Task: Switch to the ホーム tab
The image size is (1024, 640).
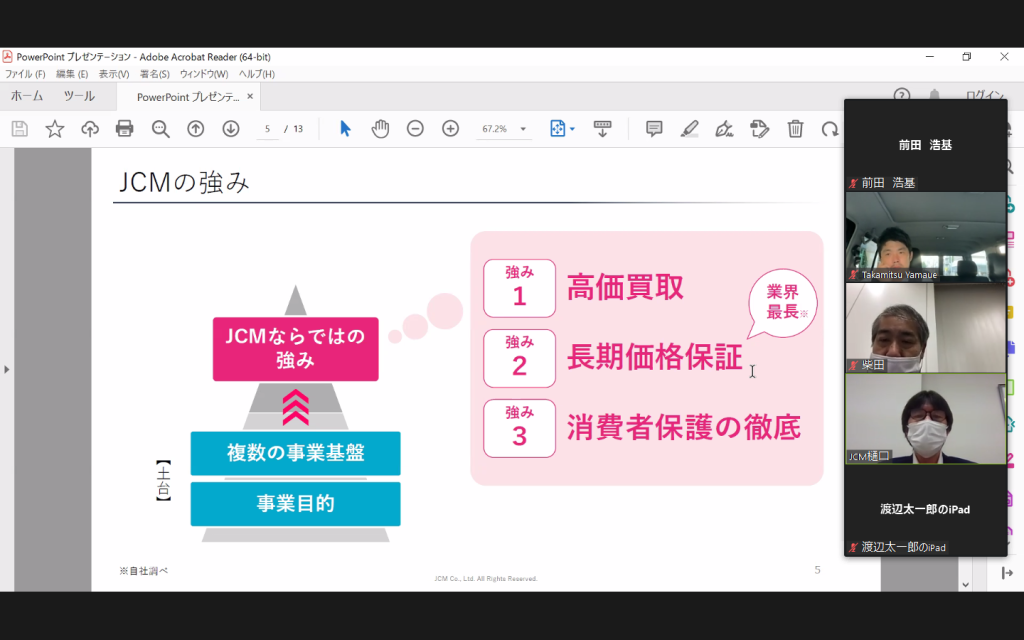Action: coord(27,96)
